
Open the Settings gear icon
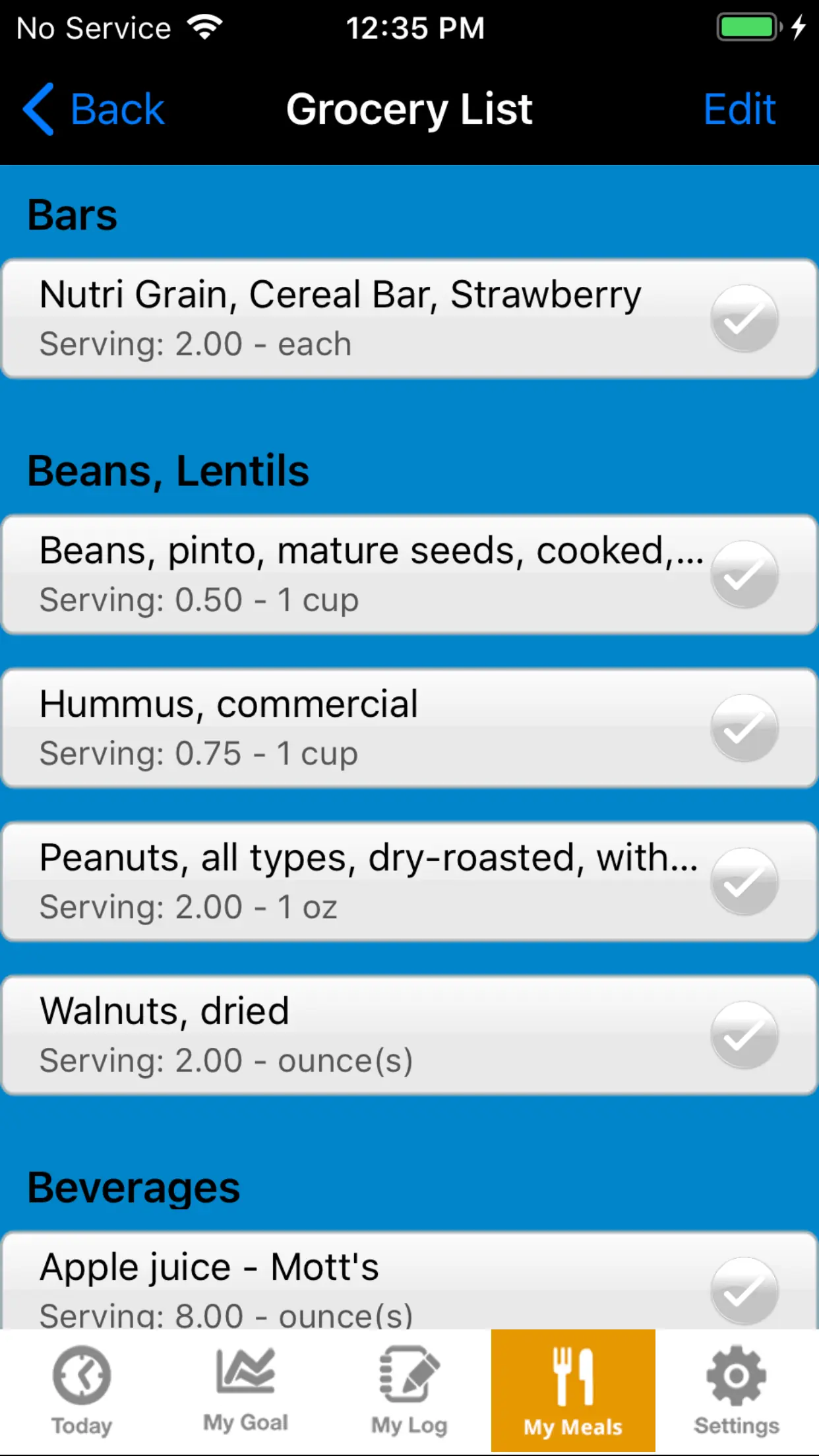[x=736, y=1376]
